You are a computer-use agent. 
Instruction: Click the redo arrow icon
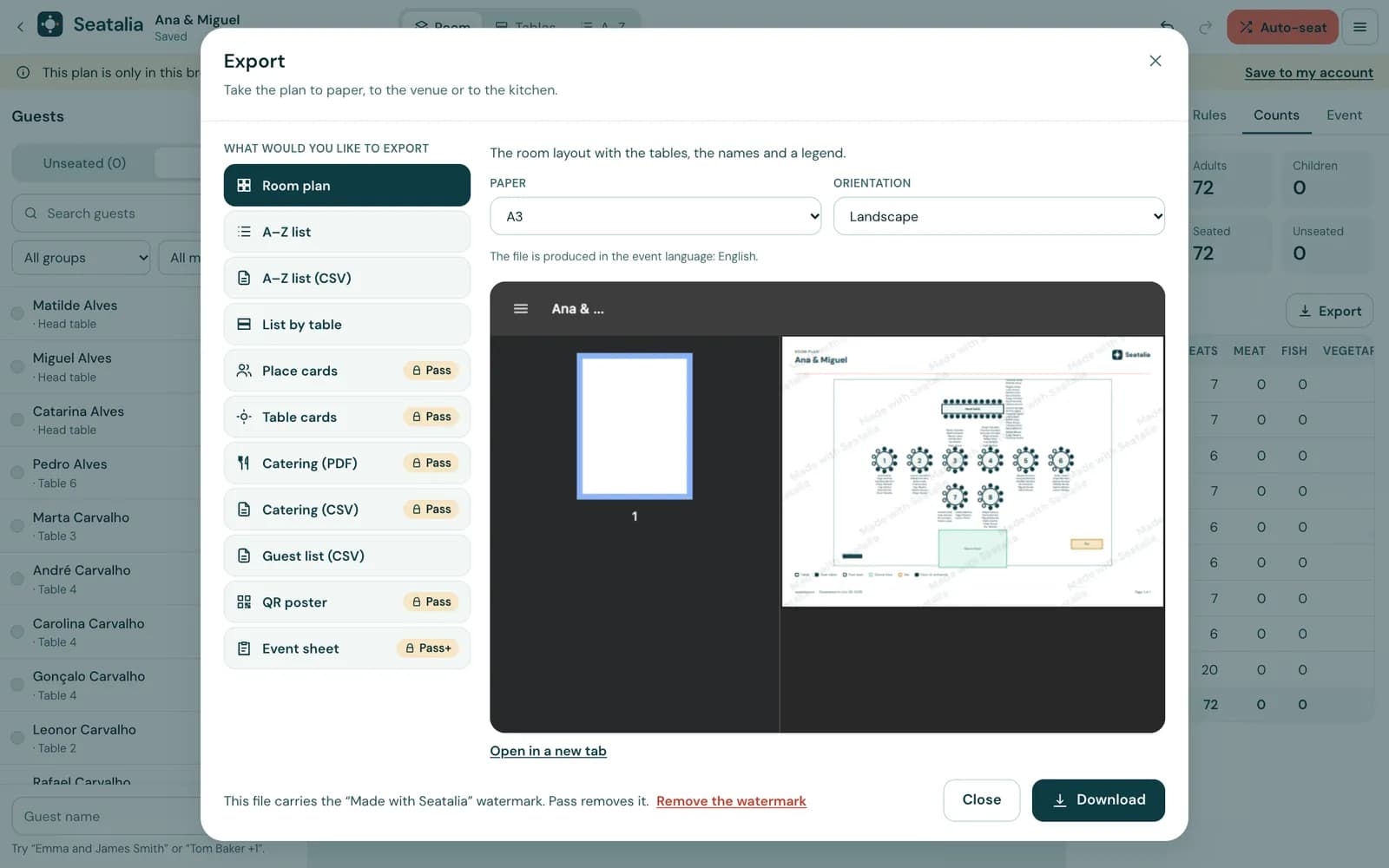tap(1205, 28)
